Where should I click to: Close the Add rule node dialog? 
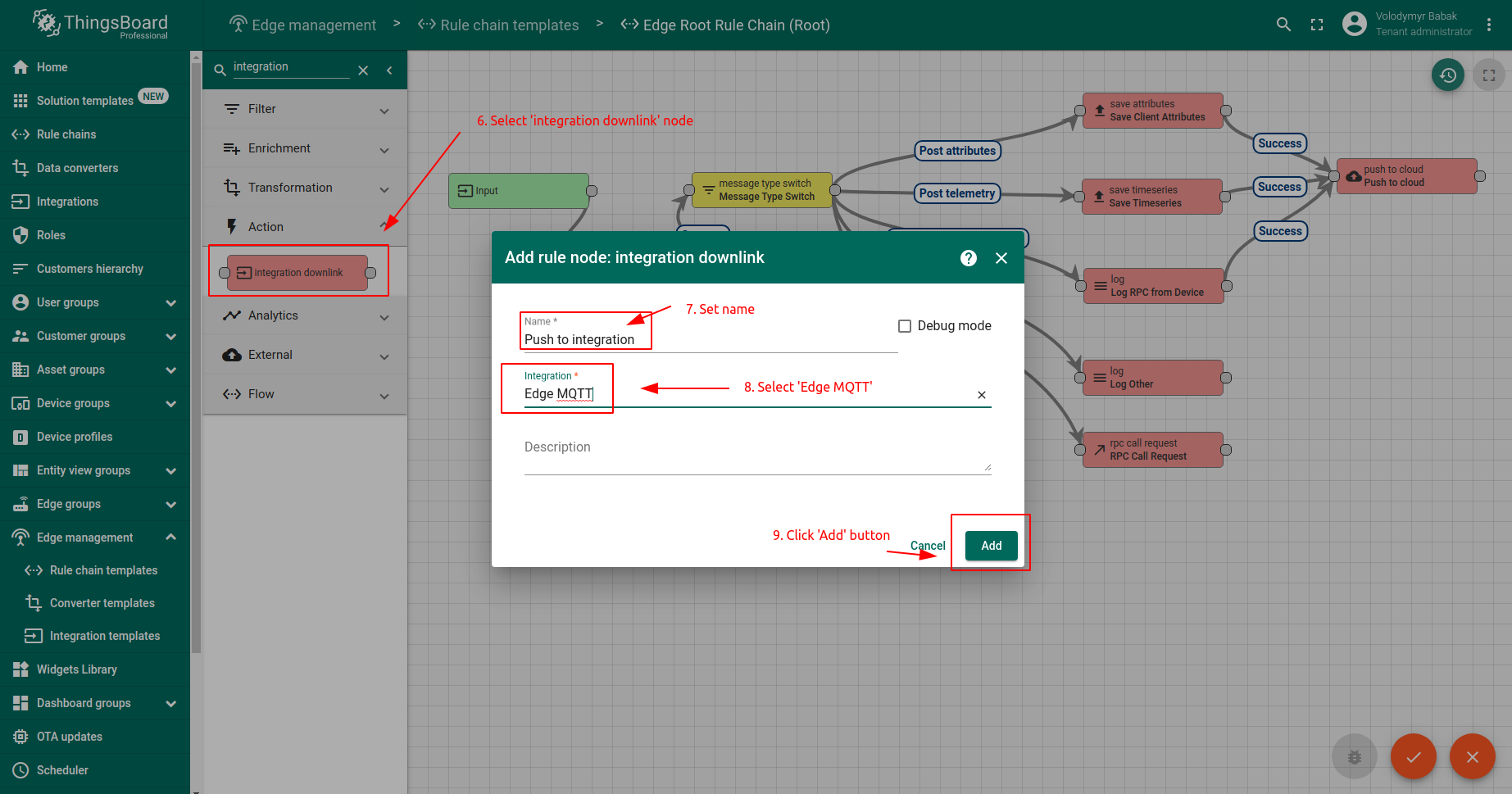pos(1001,258)
